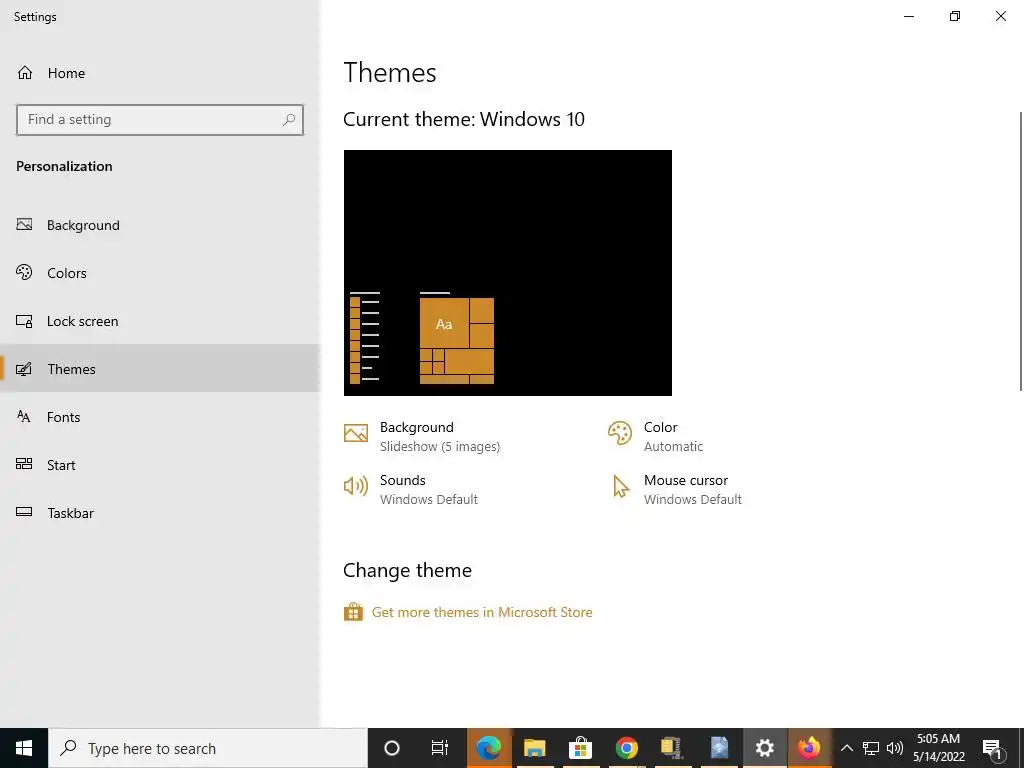Launch Microsoft Edge from taskbar
The width and height of the screenshot is (1024, 768).
(x=488, y=748)
